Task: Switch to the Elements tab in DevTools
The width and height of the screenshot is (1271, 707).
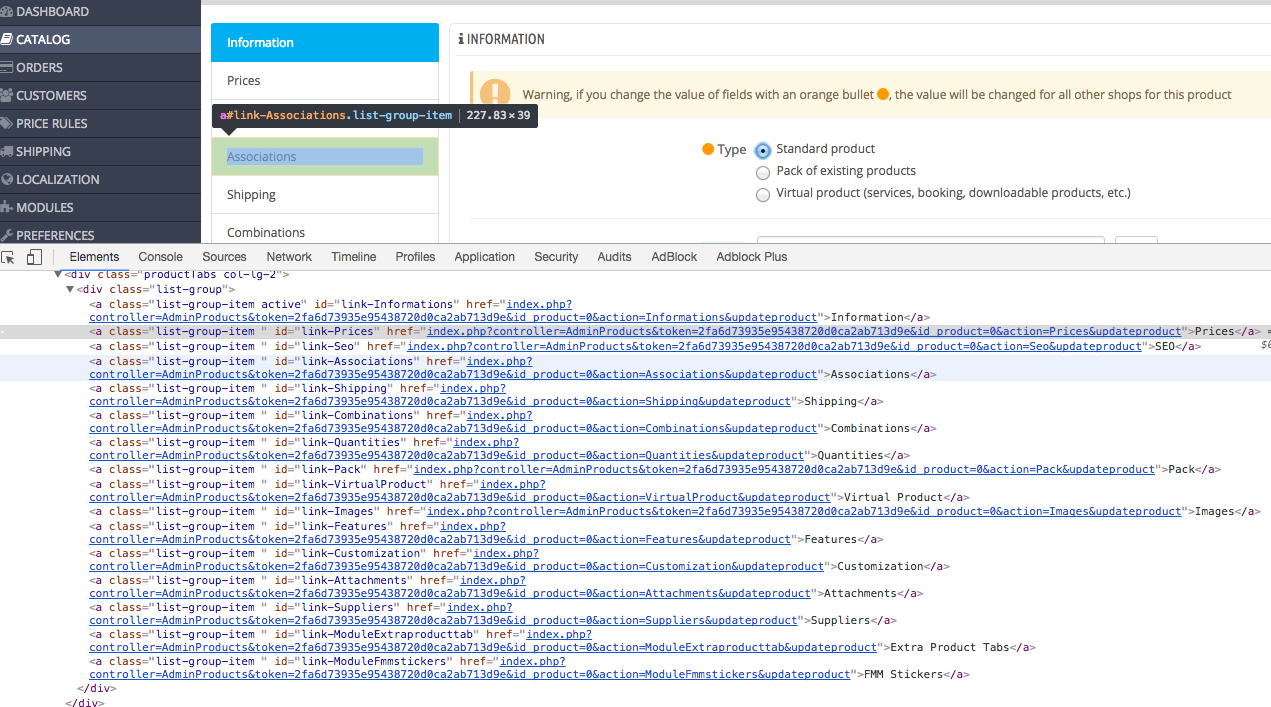Action: click(94, 257)
